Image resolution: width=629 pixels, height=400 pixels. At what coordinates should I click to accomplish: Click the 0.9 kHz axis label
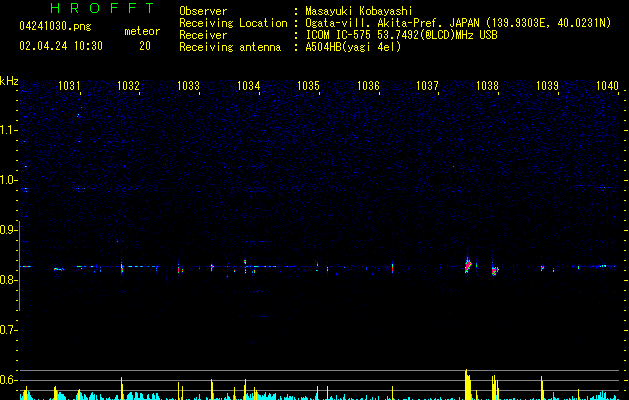[x=8, y=230]
